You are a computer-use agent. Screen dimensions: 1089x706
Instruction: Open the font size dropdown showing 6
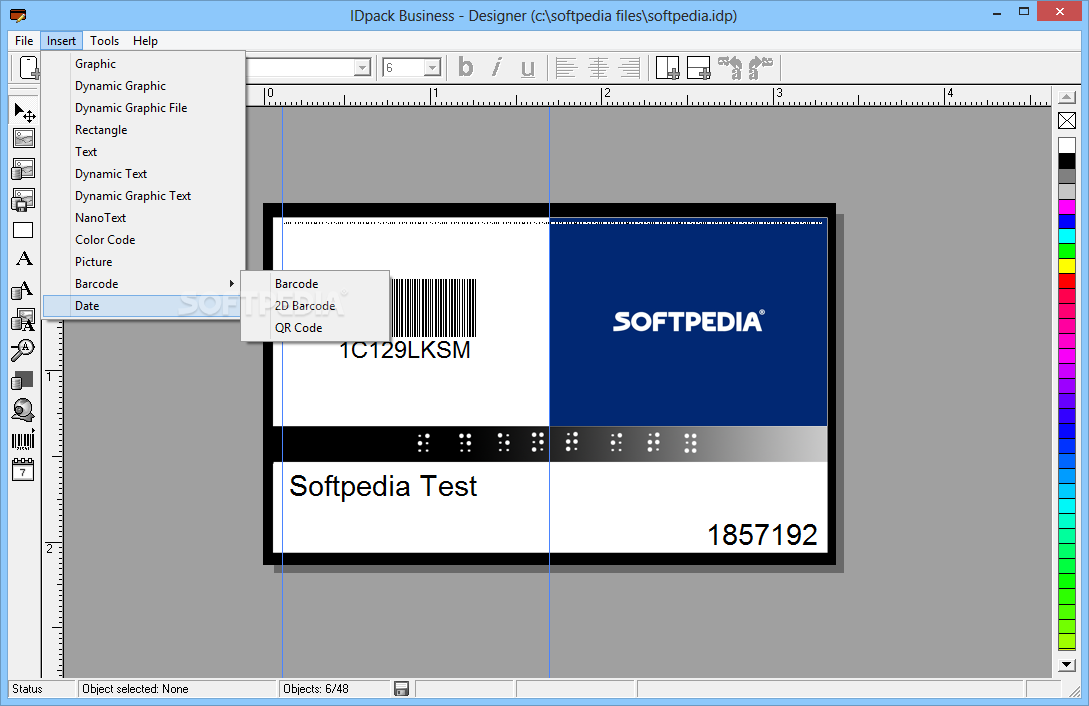click(432, 67)
